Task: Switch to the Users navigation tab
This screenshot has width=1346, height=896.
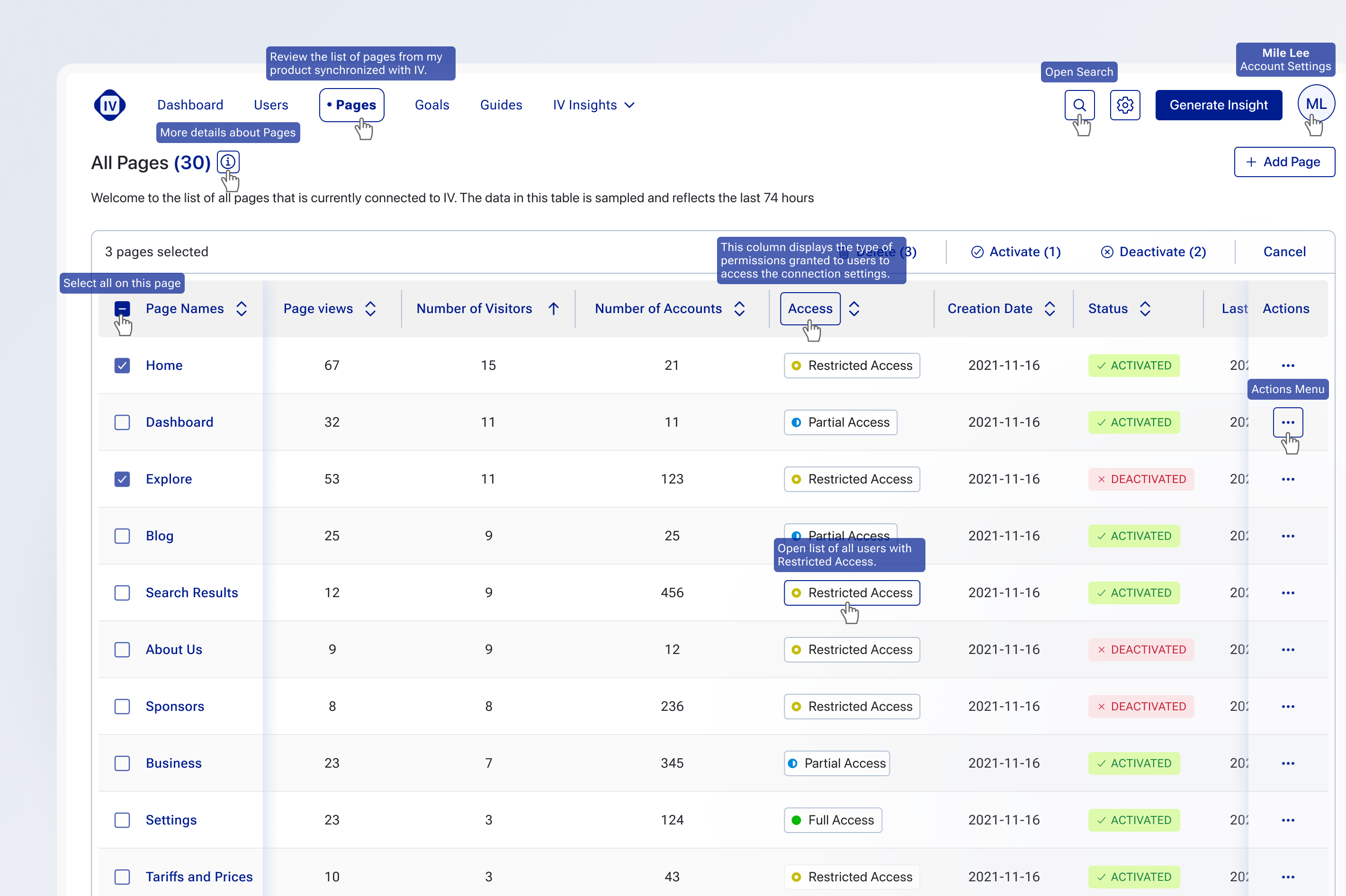Action: coord(271,105)
